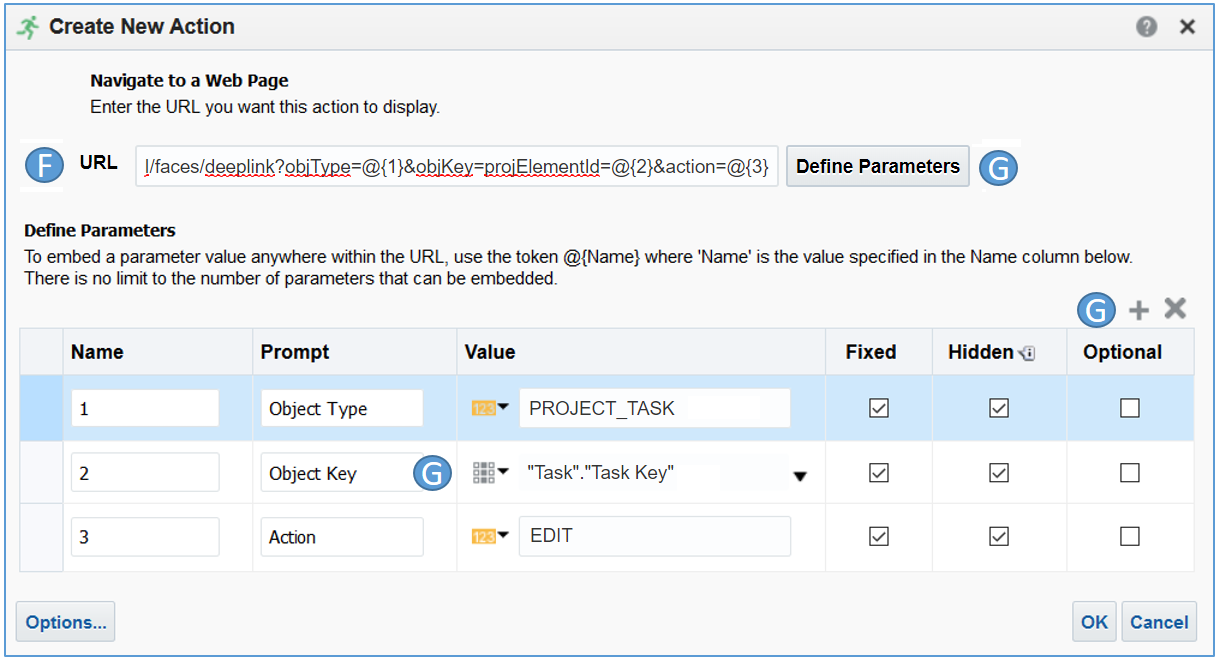This screenshot has height=663, width=1217.
Task: Open the Options... settings
Action: click(66, 622)
